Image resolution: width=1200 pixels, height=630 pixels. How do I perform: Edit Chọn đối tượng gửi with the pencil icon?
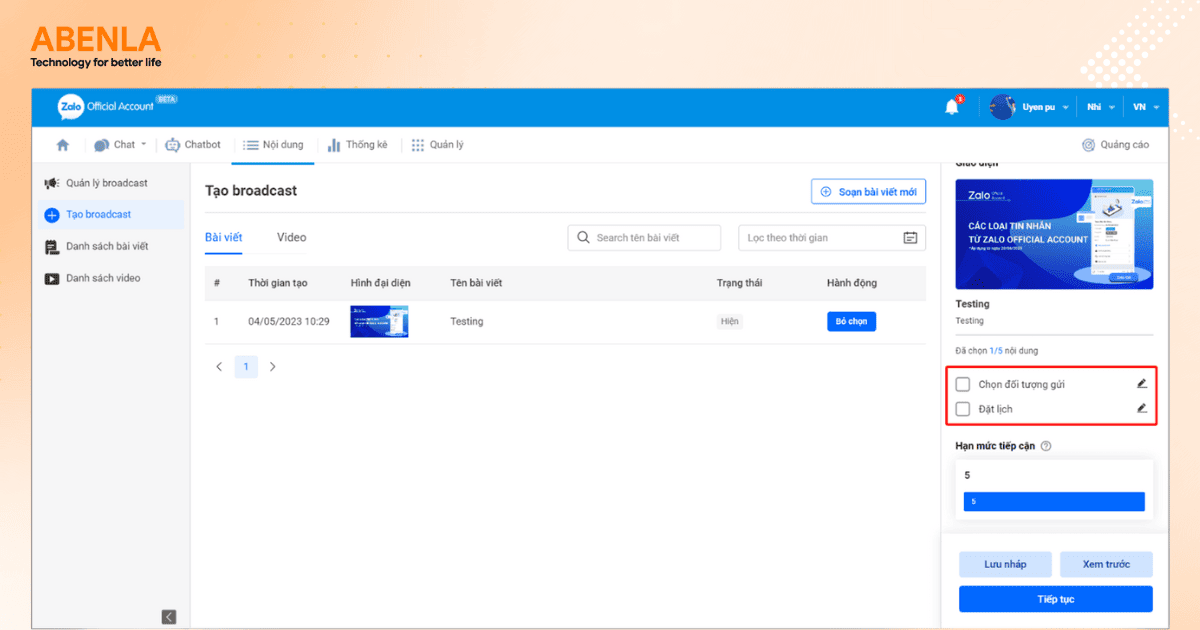(1142, 383)
